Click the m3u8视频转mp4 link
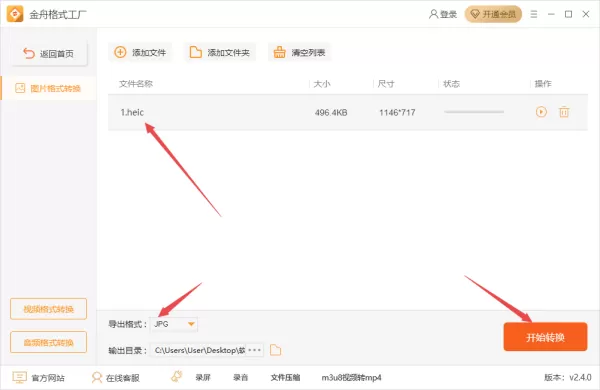 [x=351, y=378]
